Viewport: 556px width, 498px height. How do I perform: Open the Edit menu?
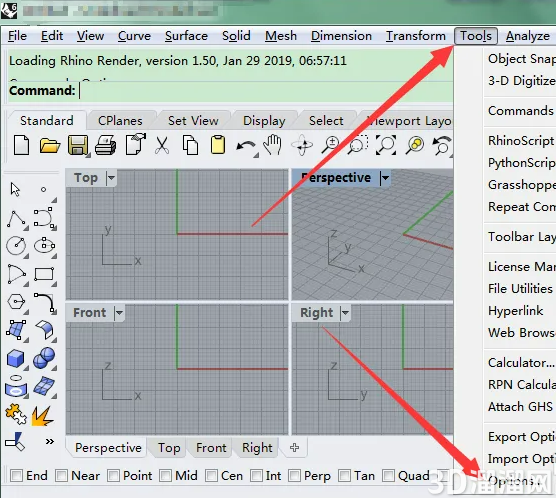pos(52,36)
